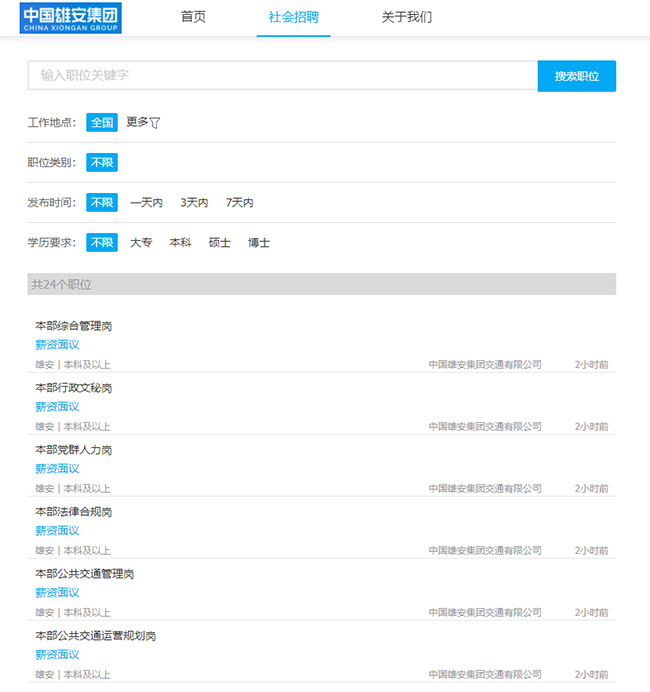Viewport: 650px width, 692px height.
Task: Click 薪资面议 under 本部公共交通运营规划岗
Action: tap(57, 654)
